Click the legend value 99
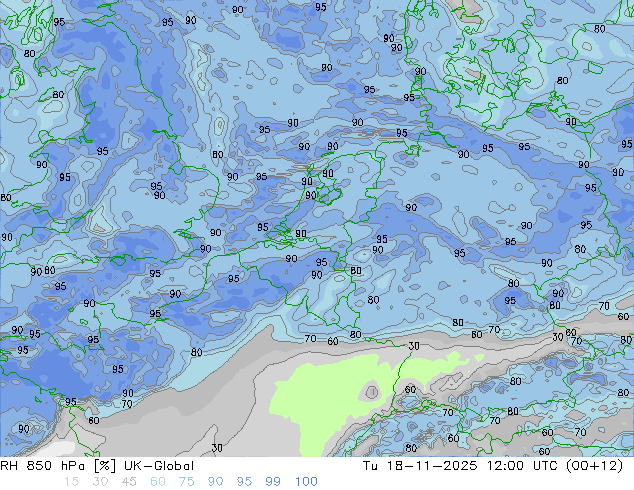Viewport: 634px width, 490px height. coord(273,481)
